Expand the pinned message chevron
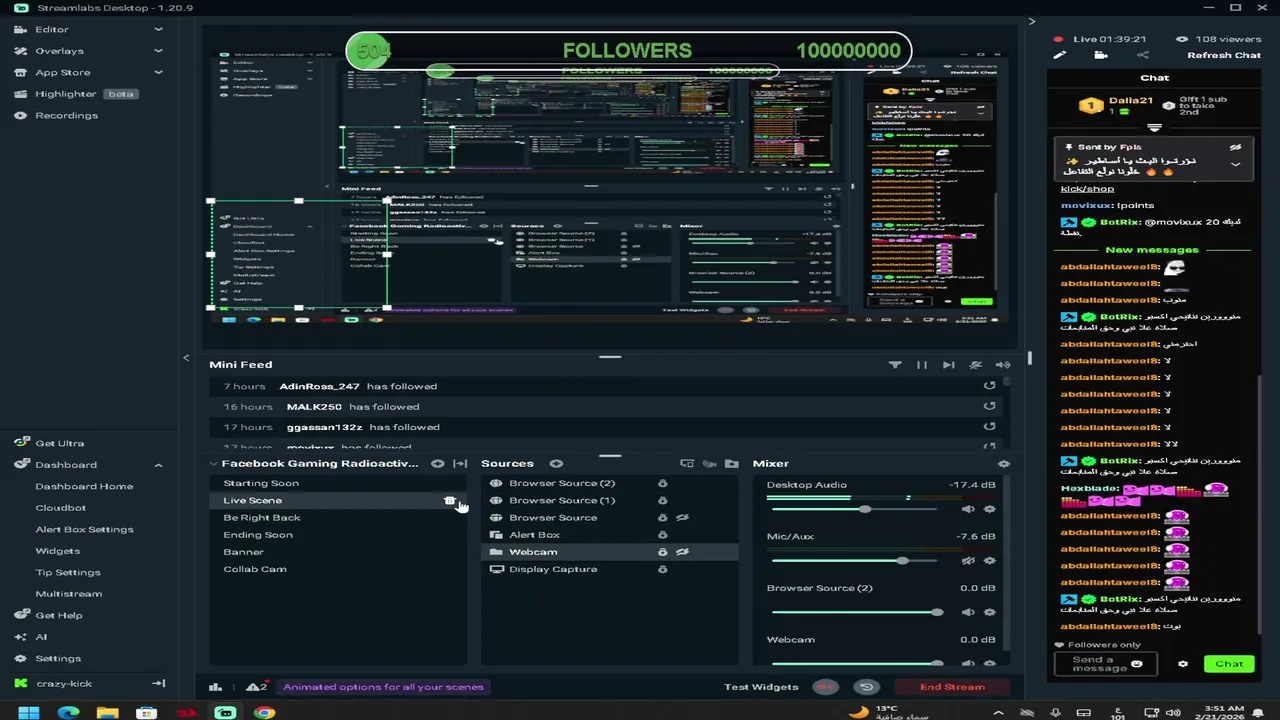1280x720 pixels. (x=1235, y=164)
